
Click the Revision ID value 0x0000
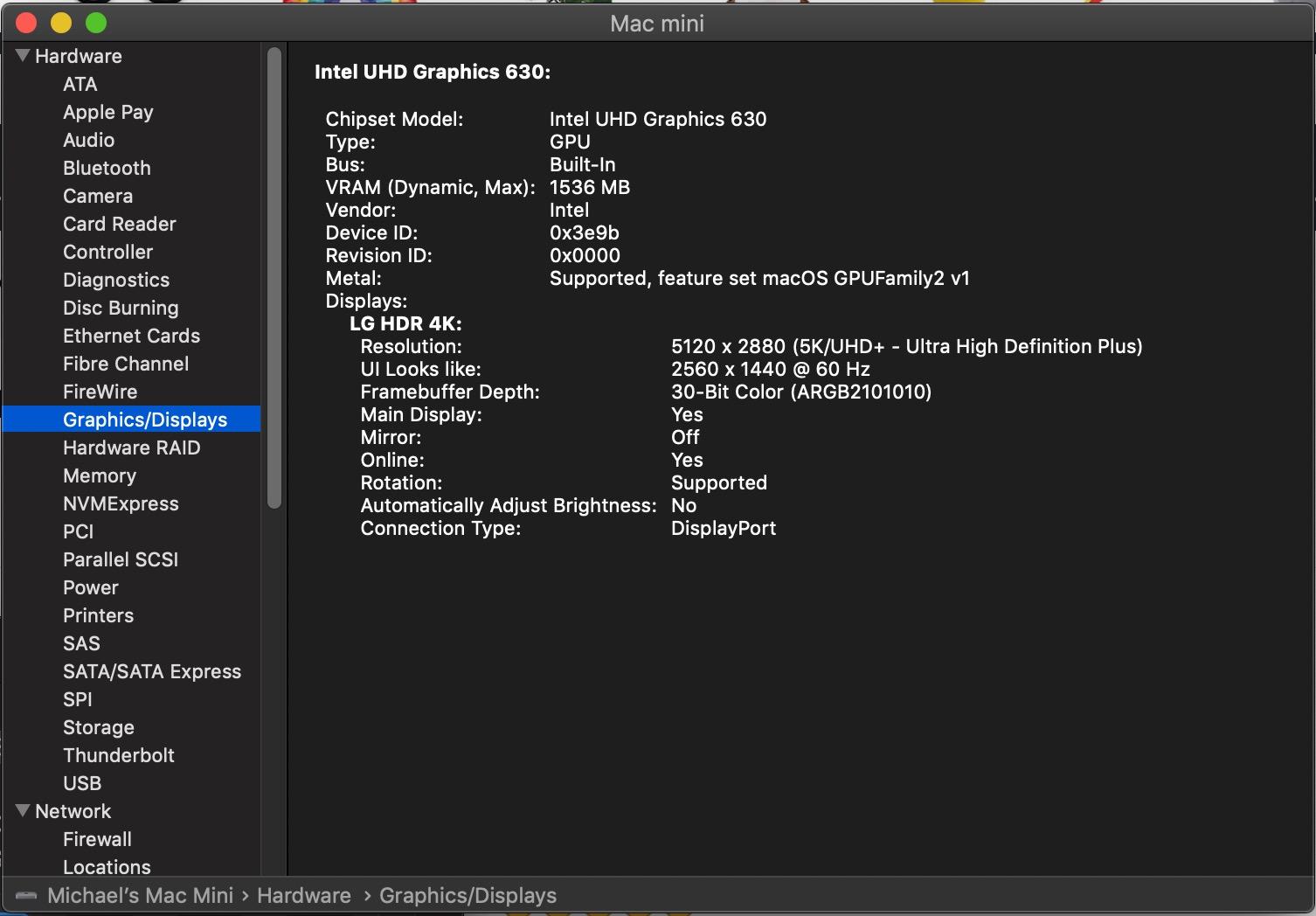[x=585, y=255]
